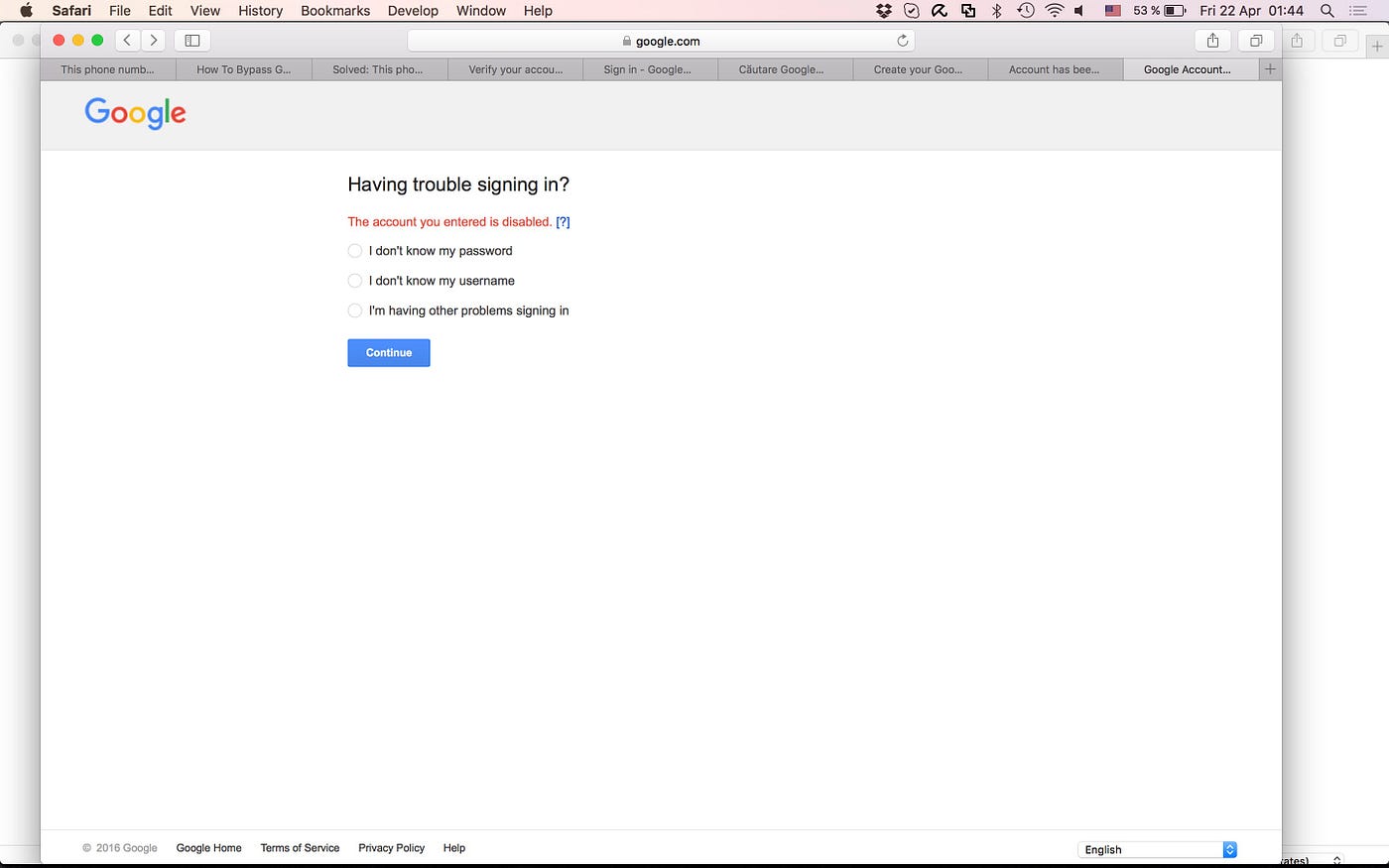Viewport: 1389px width, 868px height.
Task: Open the Help menu in menu bar
Action: [538, 11]
